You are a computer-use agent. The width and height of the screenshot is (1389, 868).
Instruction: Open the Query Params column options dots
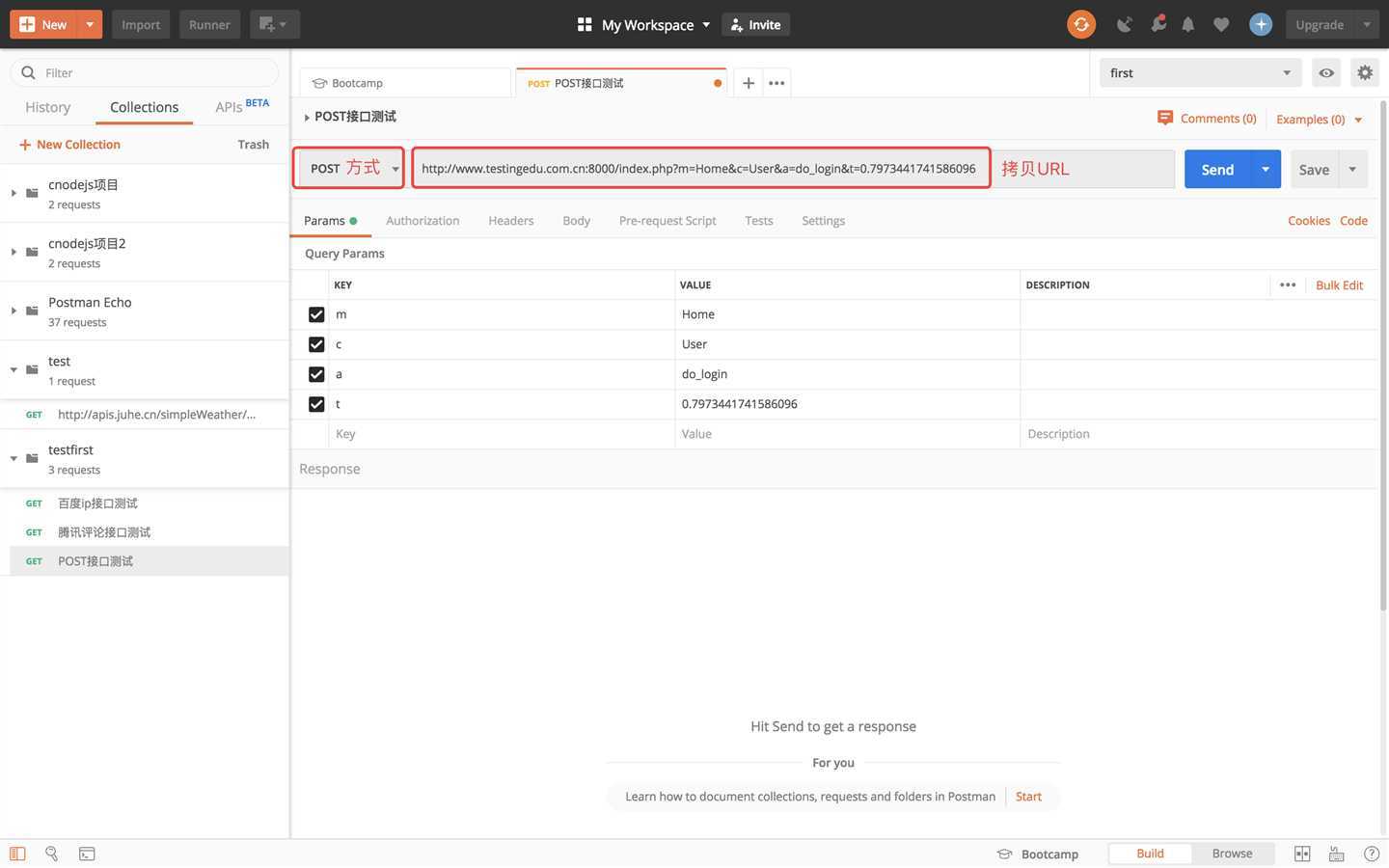coord(1288,285)
